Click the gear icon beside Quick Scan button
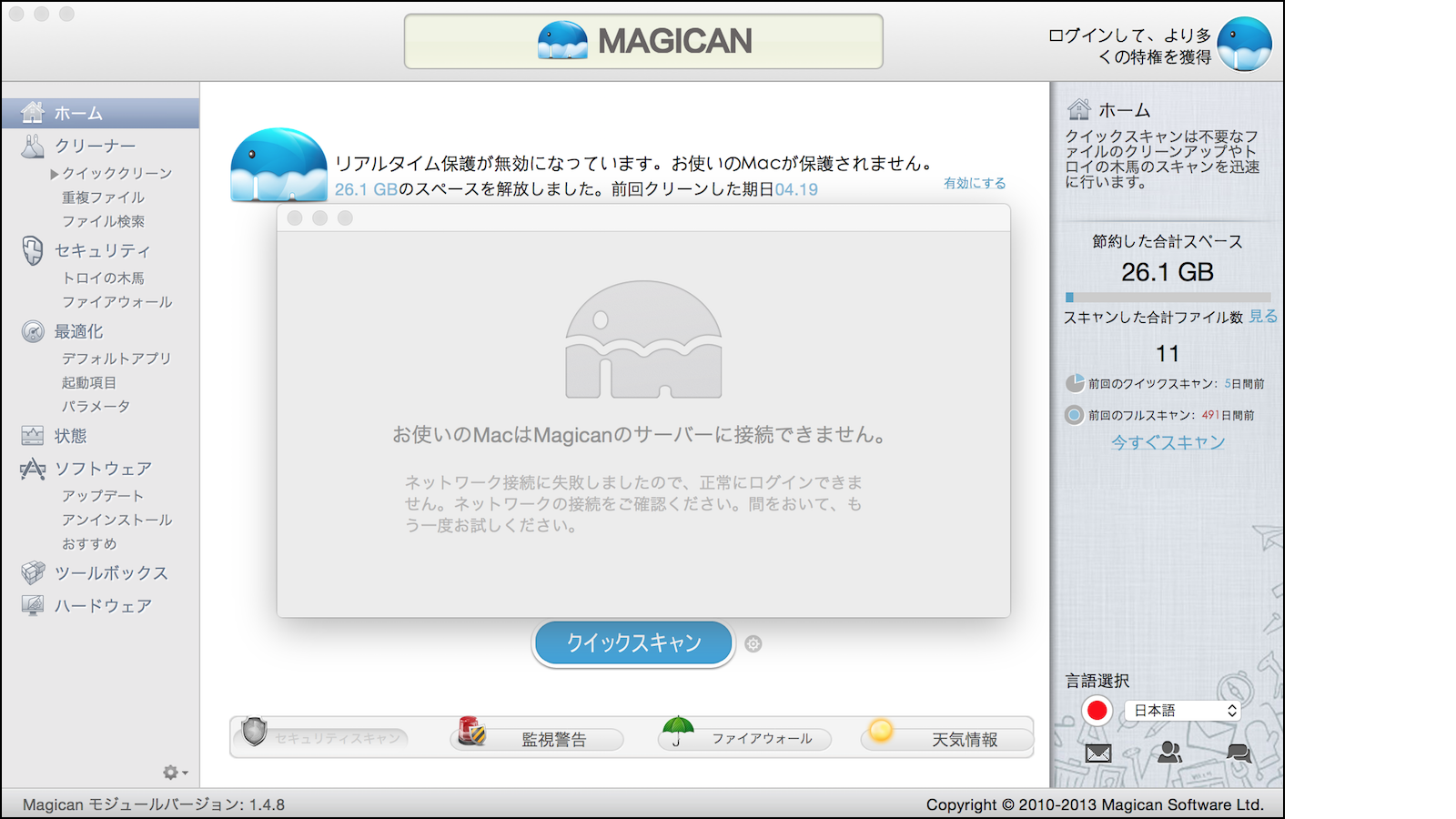The image size is (1456, 819). [753, 644]
